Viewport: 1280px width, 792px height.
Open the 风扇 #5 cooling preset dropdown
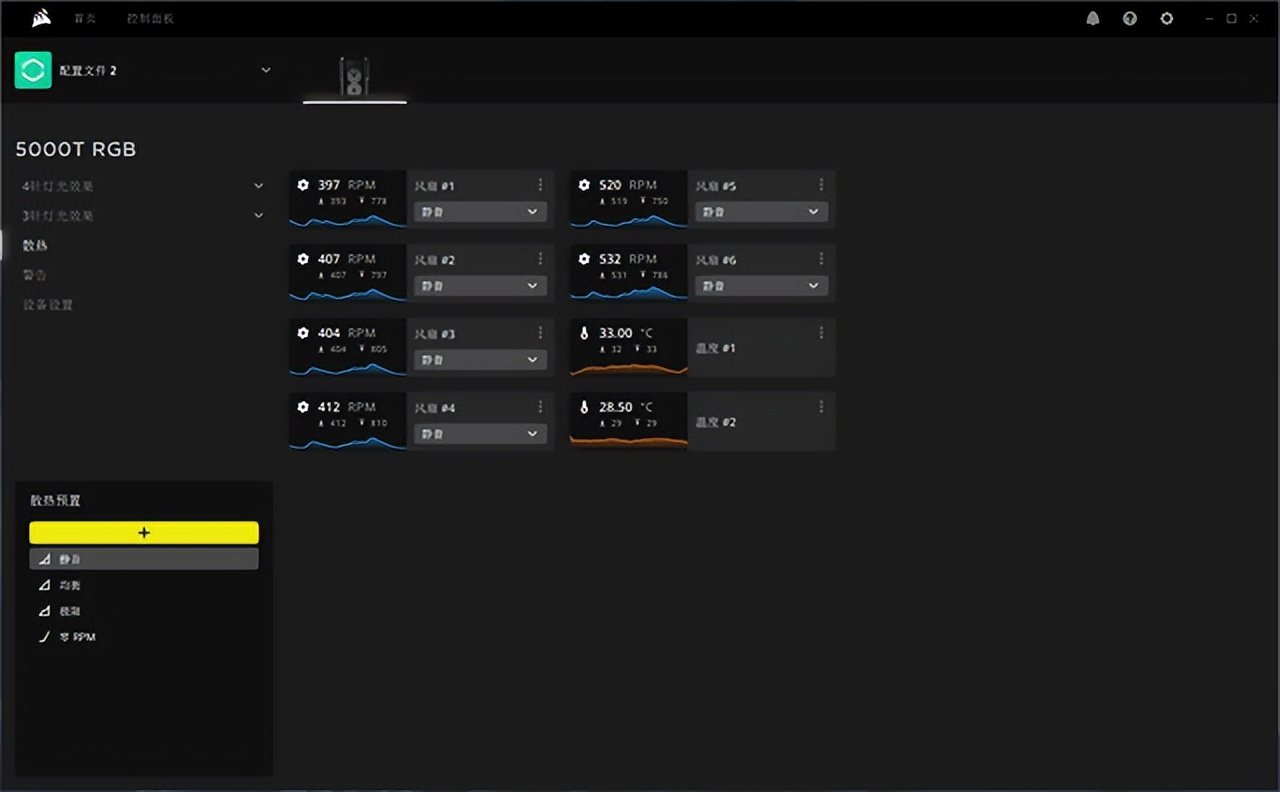tap(761, 212)
